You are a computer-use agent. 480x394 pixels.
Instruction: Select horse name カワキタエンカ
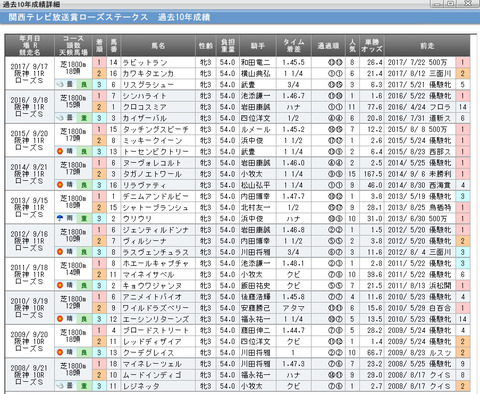148,73
